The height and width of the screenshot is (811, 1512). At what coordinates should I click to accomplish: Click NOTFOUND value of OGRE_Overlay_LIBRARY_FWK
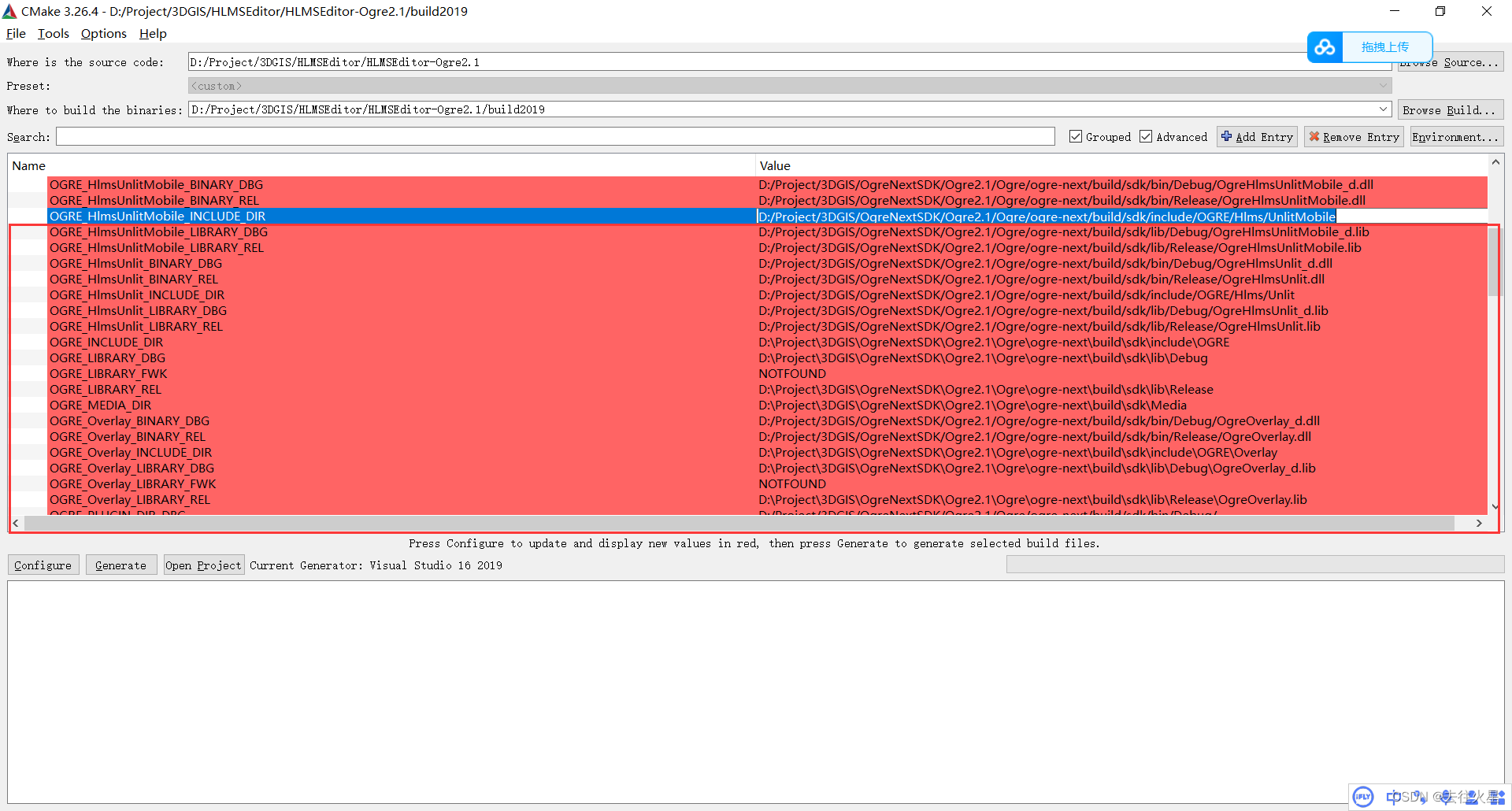coord(792,484)
